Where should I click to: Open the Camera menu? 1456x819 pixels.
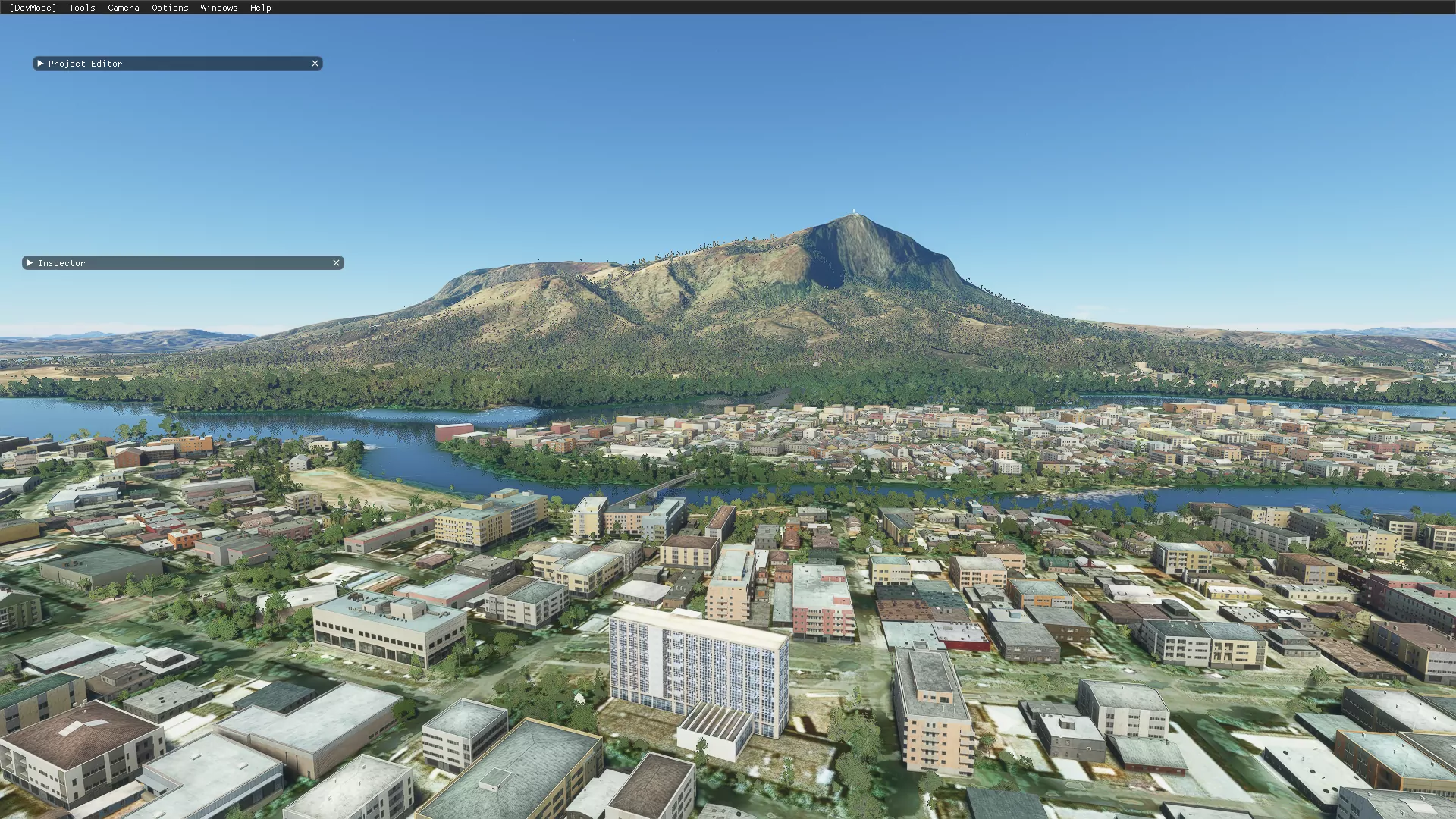click(x=123, y=8)
